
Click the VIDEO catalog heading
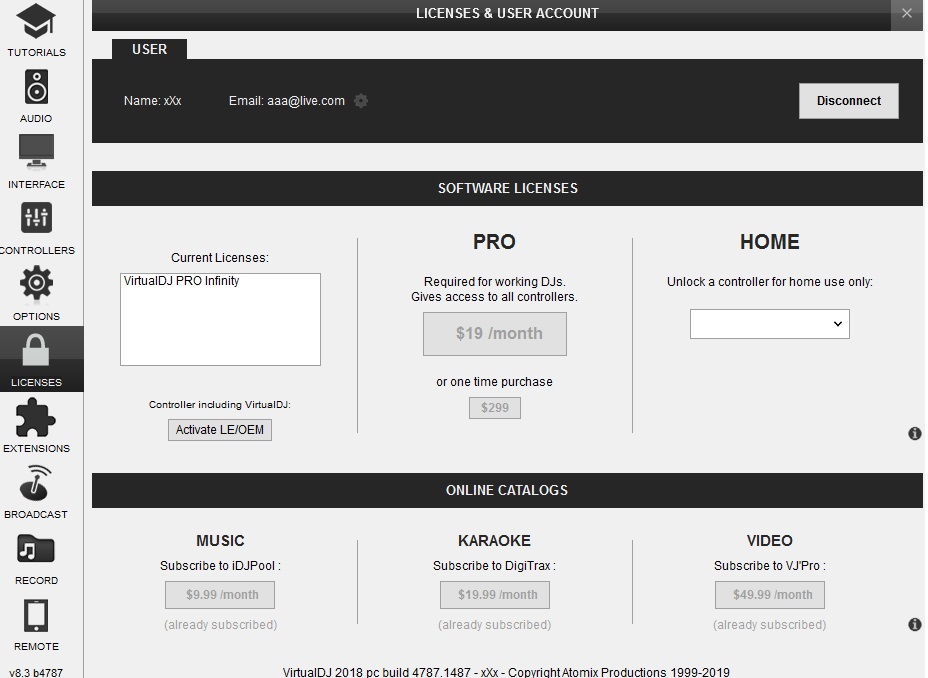coord(769,540)
